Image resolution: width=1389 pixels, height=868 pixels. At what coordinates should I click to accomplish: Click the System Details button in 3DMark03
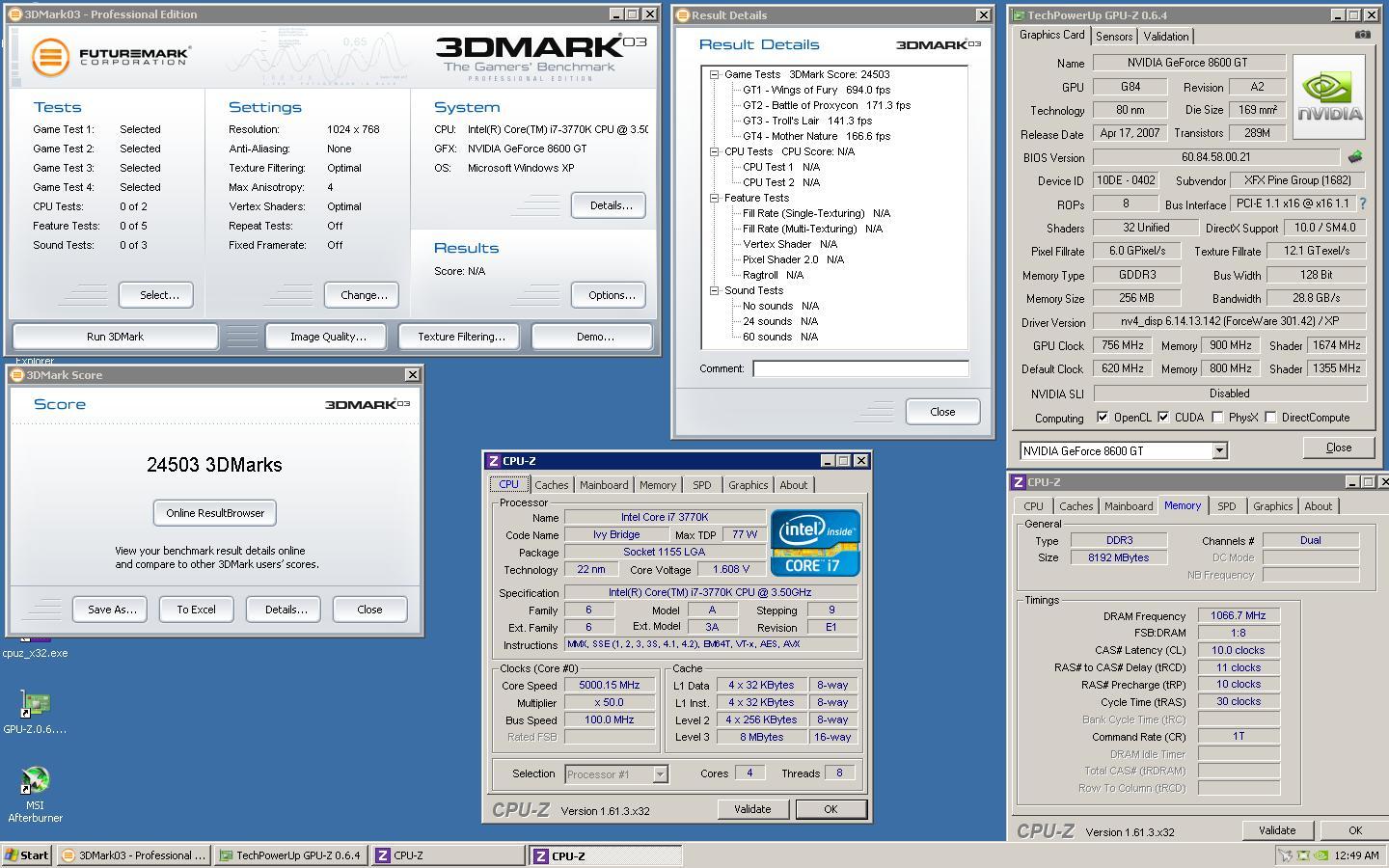611,205
